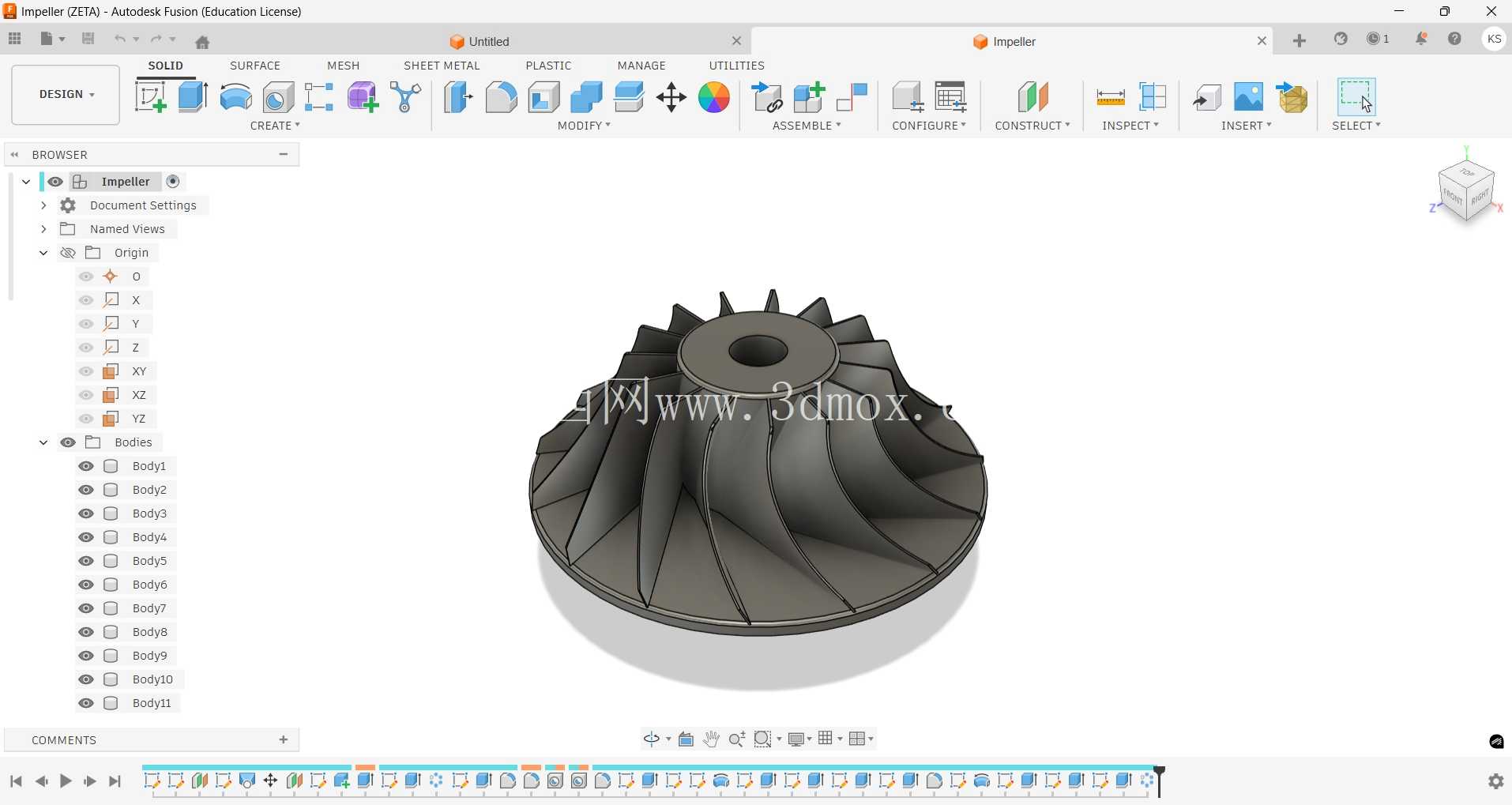Play the design timeline

click(x=66, y=781)
